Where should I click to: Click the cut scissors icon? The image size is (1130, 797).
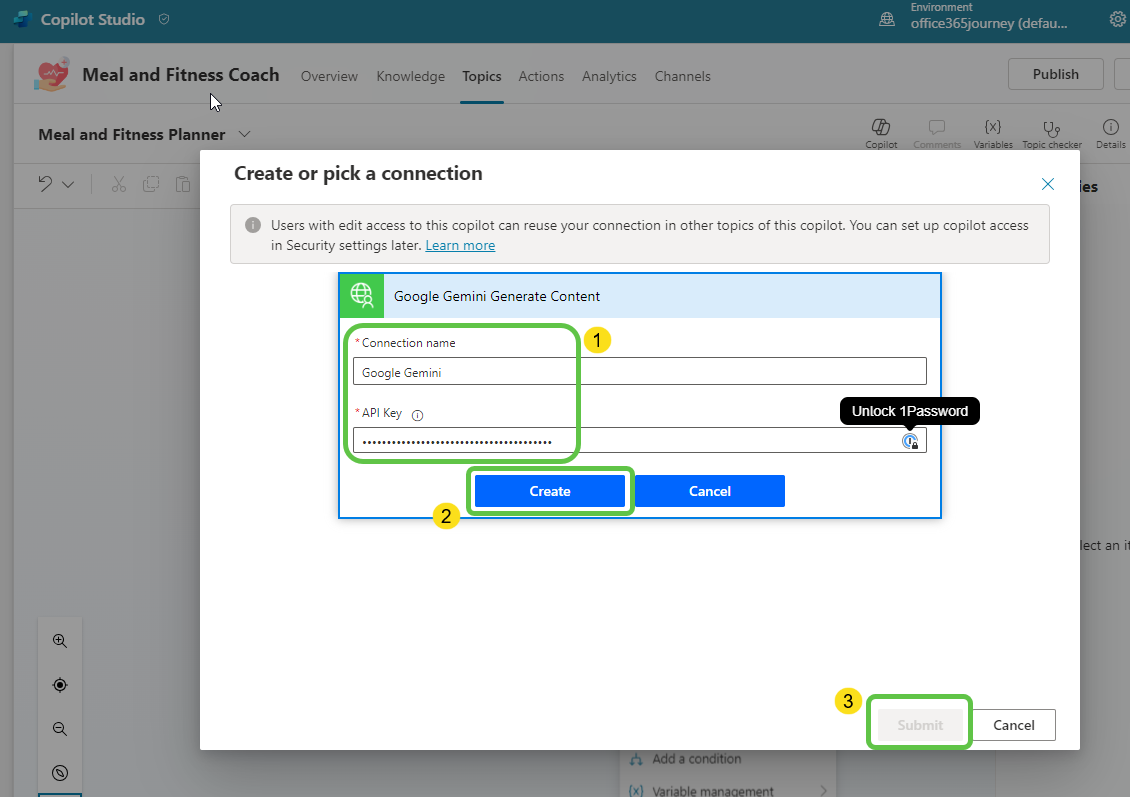coord(119,184)
